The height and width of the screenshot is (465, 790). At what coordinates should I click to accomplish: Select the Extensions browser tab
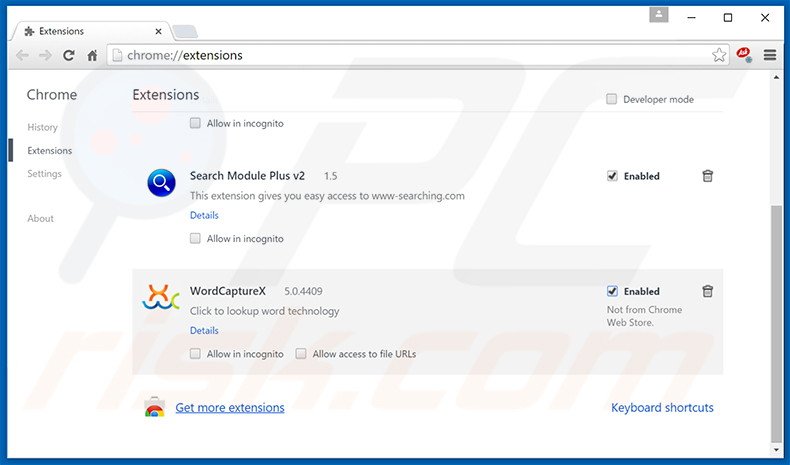[90, 32]
